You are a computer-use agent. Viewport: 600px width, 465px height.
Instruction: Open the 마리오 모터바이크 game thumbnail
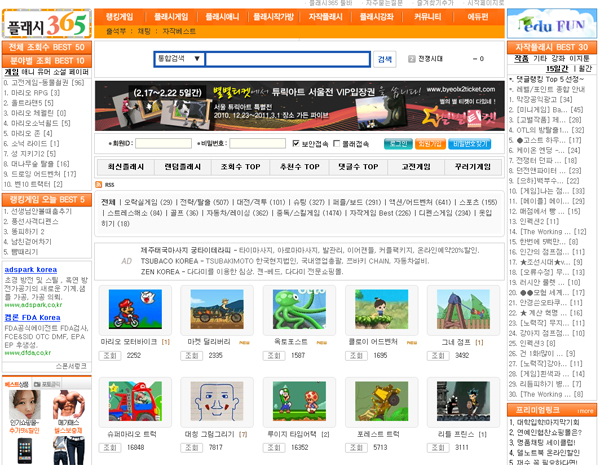coord(135,309)
